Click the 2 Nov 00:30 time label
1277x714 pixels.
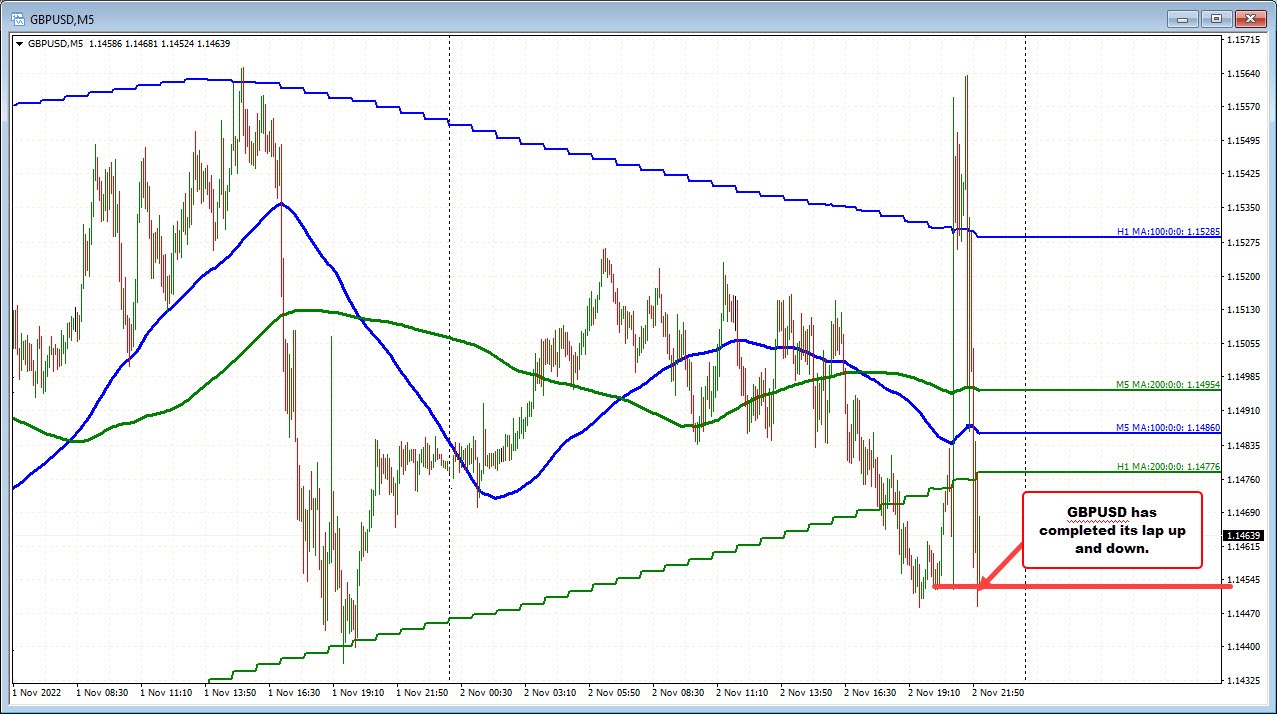(487, 691)
